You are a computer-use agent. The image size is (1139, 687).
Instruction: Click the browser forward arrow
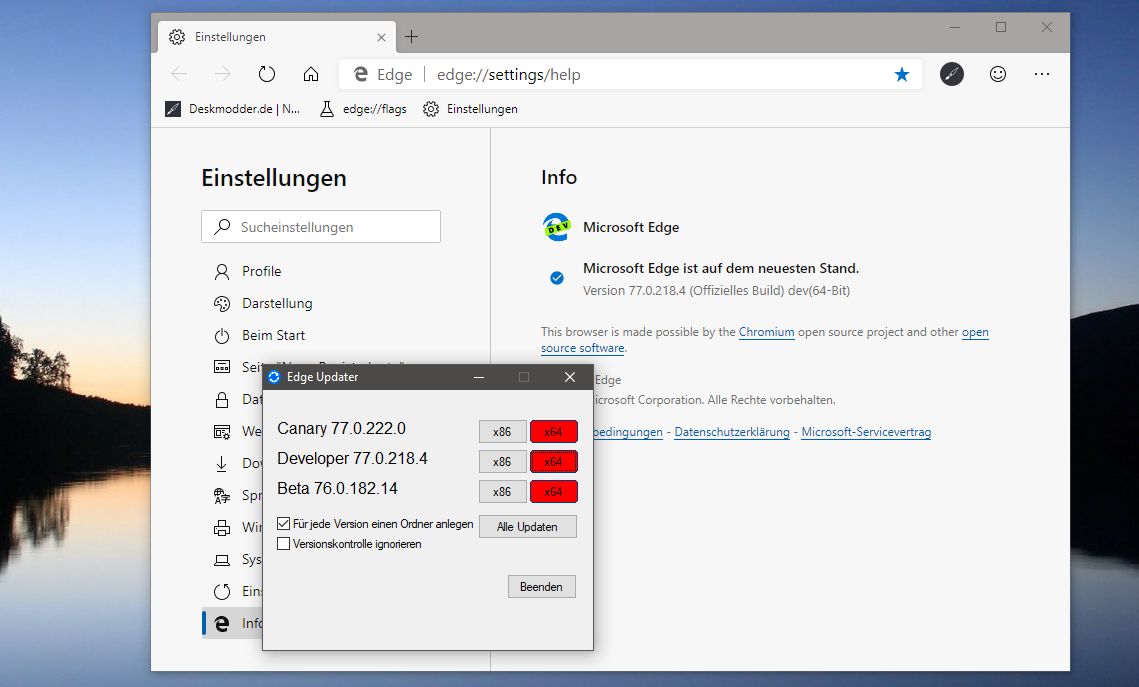tap(223, 74)
